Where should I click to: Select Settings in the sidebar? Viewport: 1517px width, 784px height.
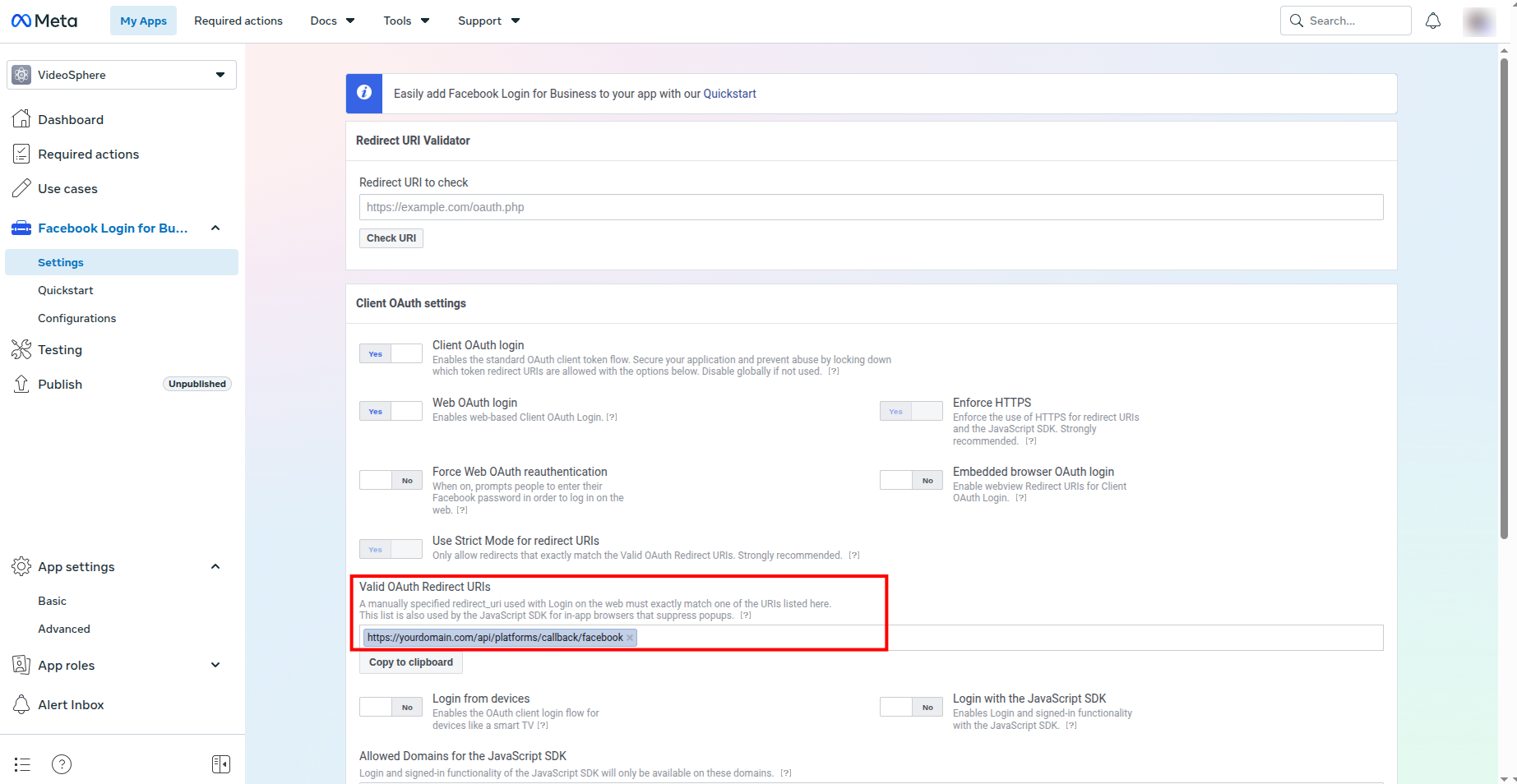point(122,262)
